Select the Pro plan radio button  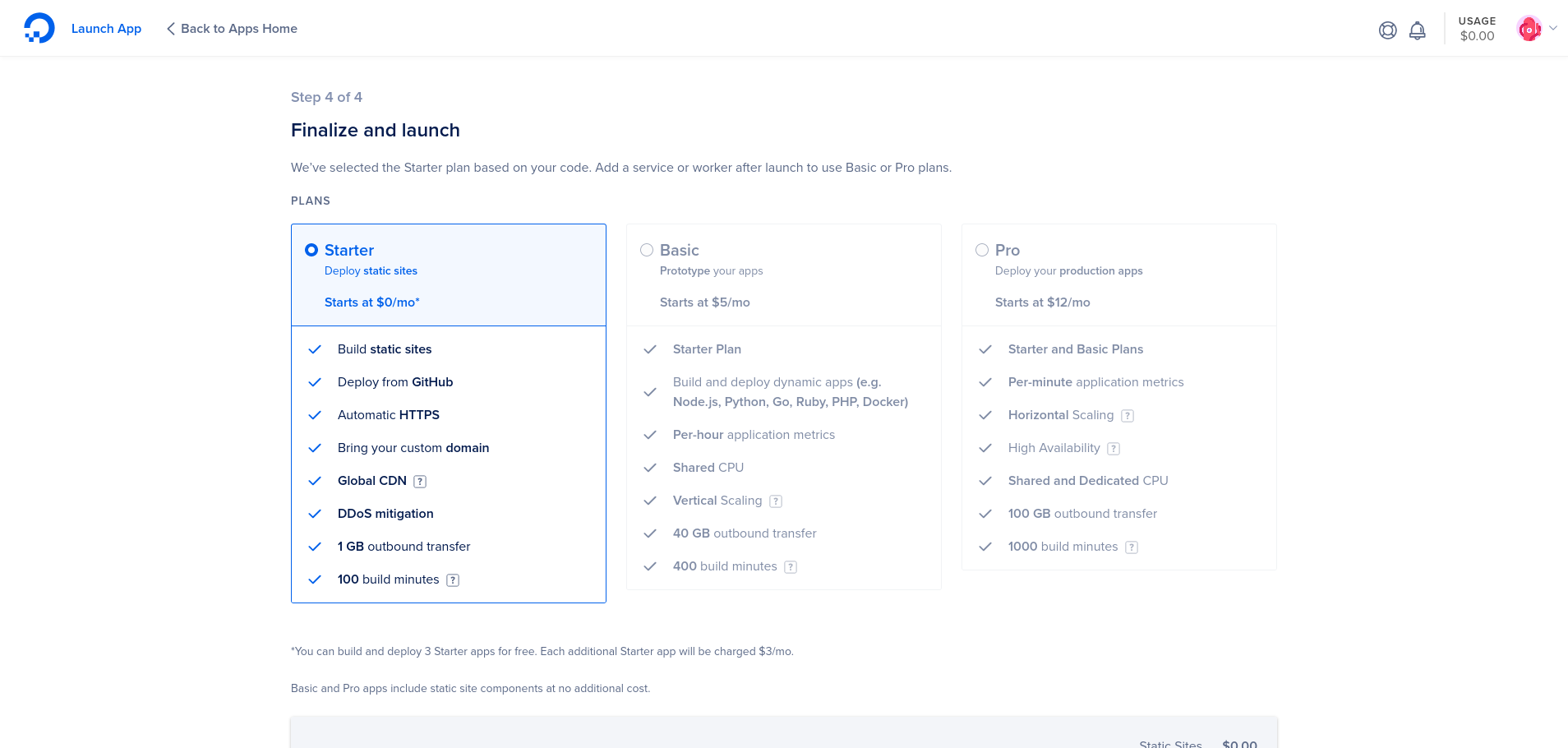pyautogui.click(x=982, y=250)
